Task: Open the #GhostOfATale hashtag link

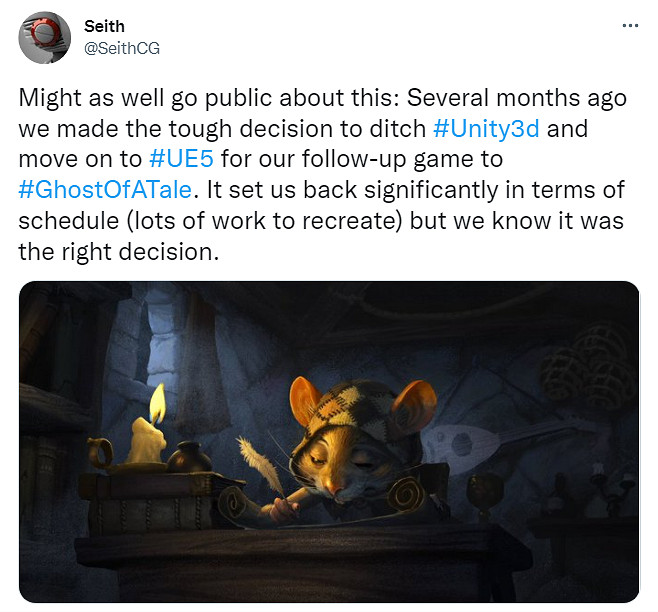Action: [x=105, y=190]
